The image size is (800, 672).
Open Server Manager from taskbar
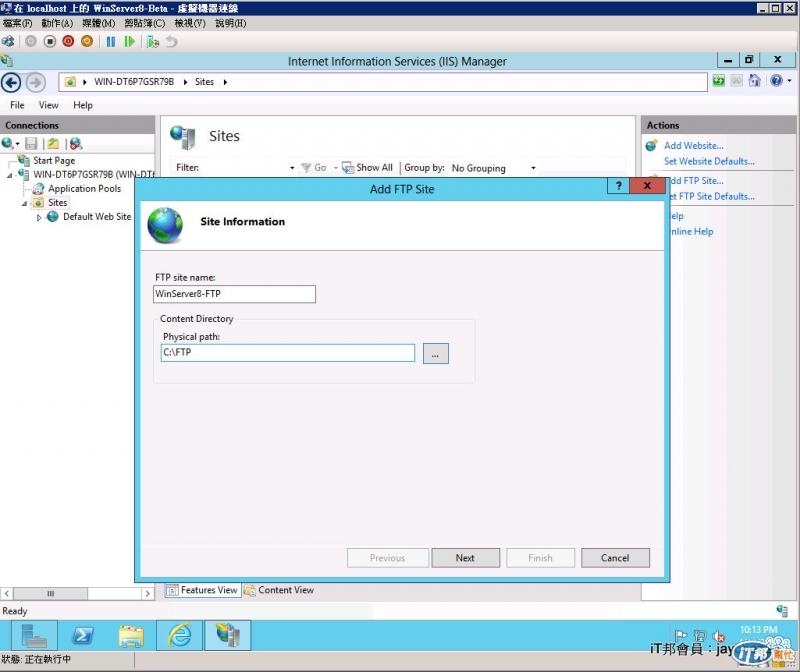pyautogui.click(x=34, y=636)
